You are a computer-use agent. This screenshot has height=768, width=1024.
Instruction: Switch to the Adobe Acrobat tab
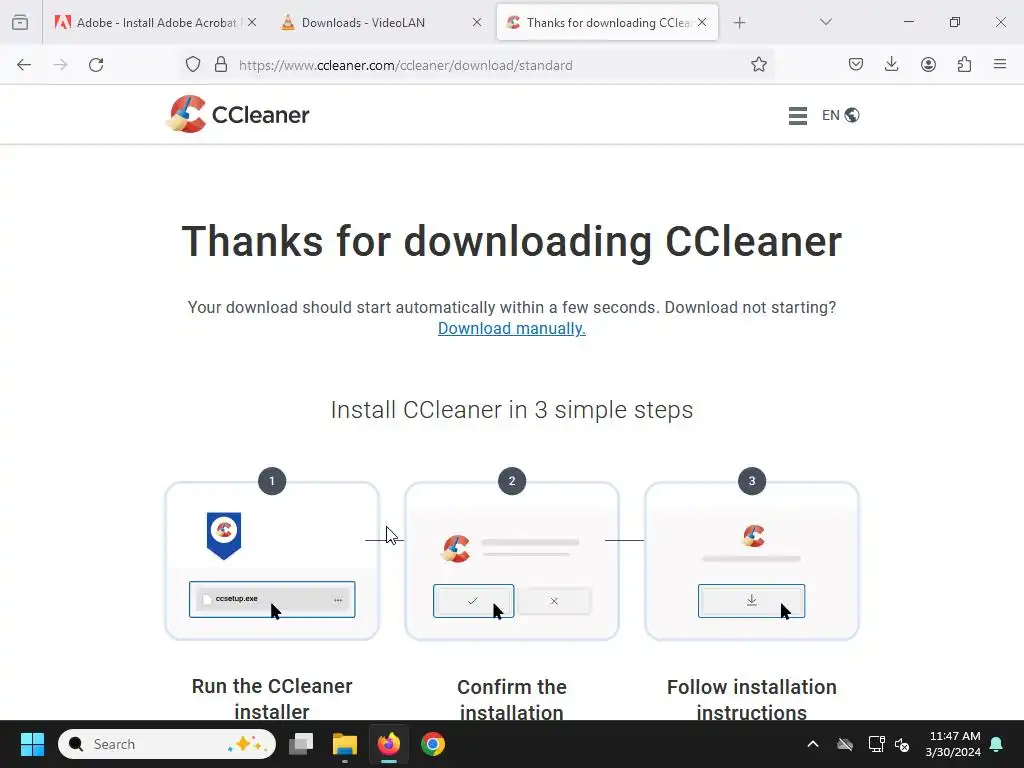(x=148, y=23)
